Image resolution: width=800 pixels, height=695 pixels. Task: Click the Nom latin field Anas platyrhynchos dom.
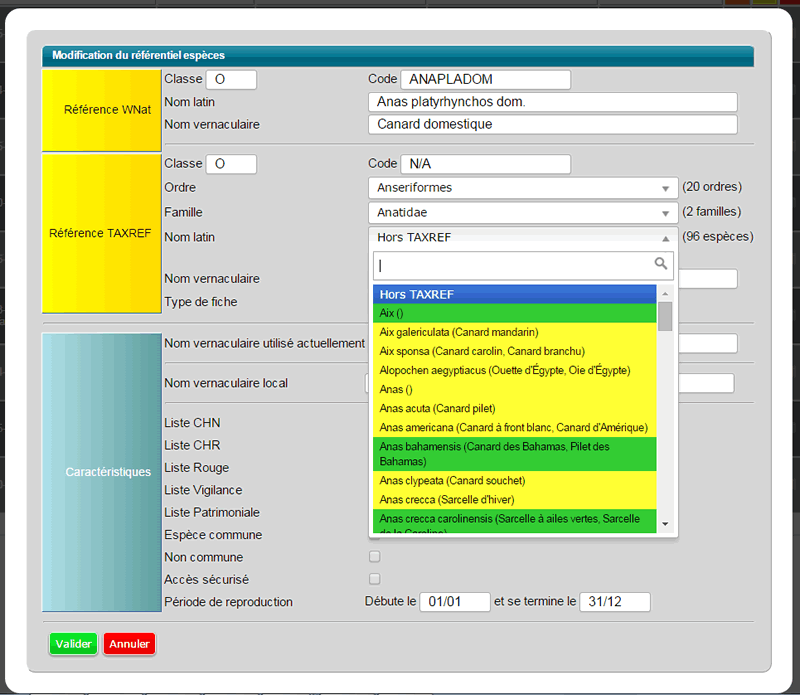point(553,102)
